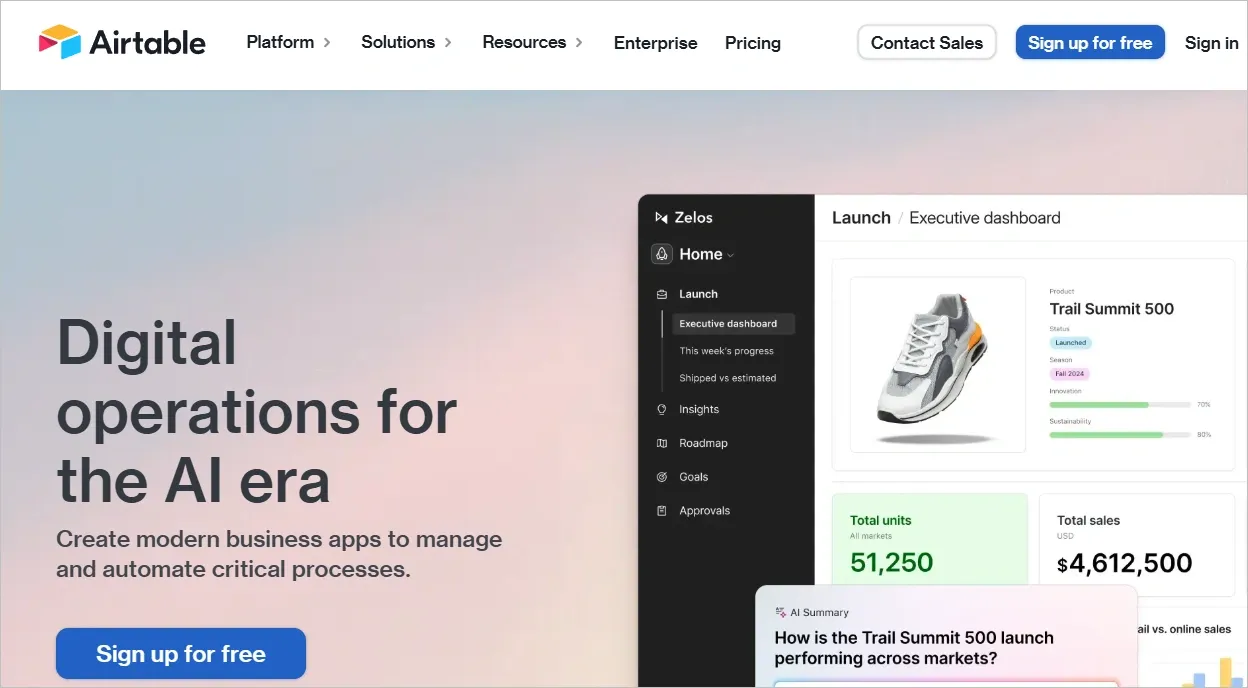The height and width of the screenshot is (688, 1248).
Task: Click the Sign up for free button
Action: [1090, 42]
